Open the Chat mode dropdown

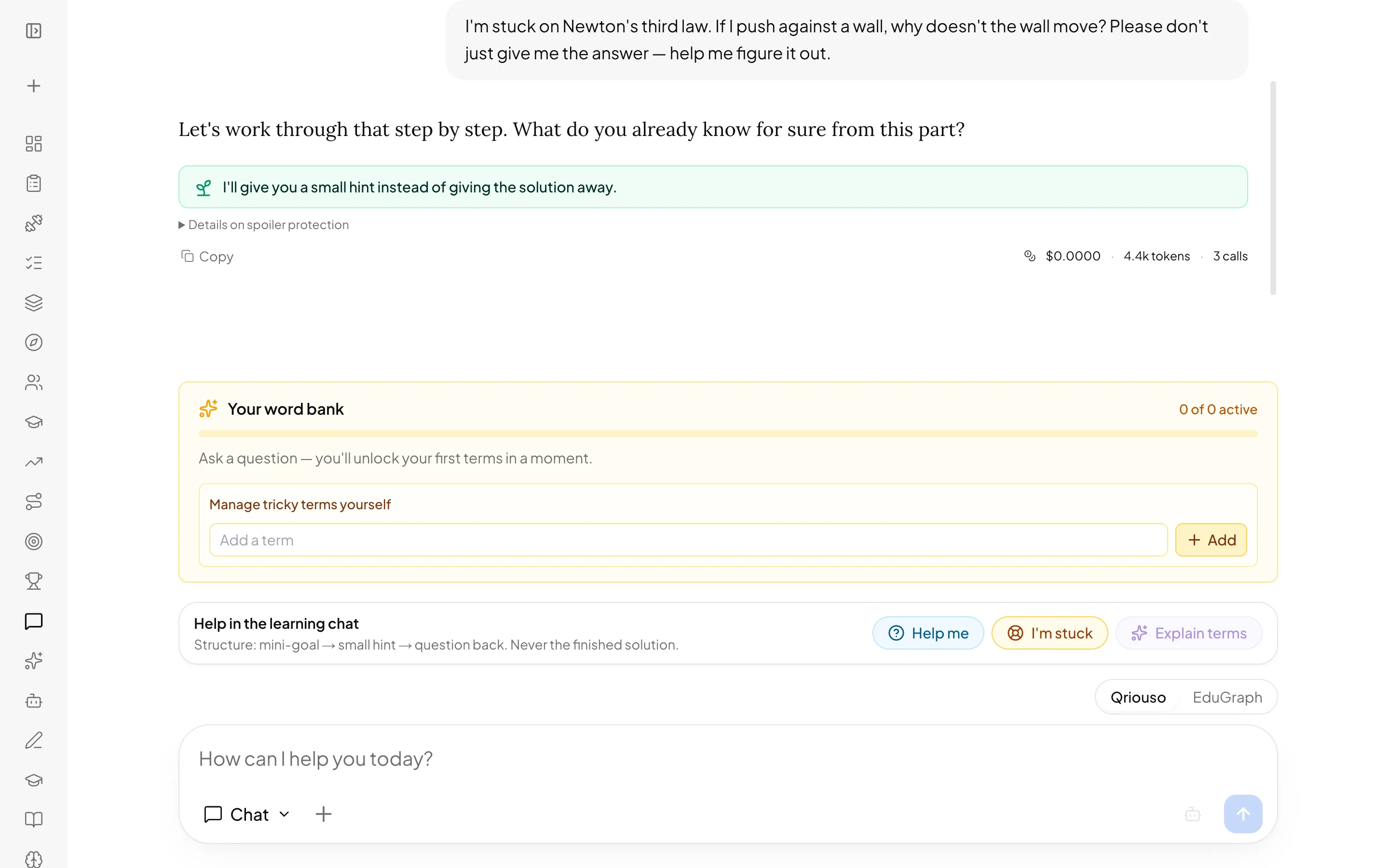(x=247, y=814)
